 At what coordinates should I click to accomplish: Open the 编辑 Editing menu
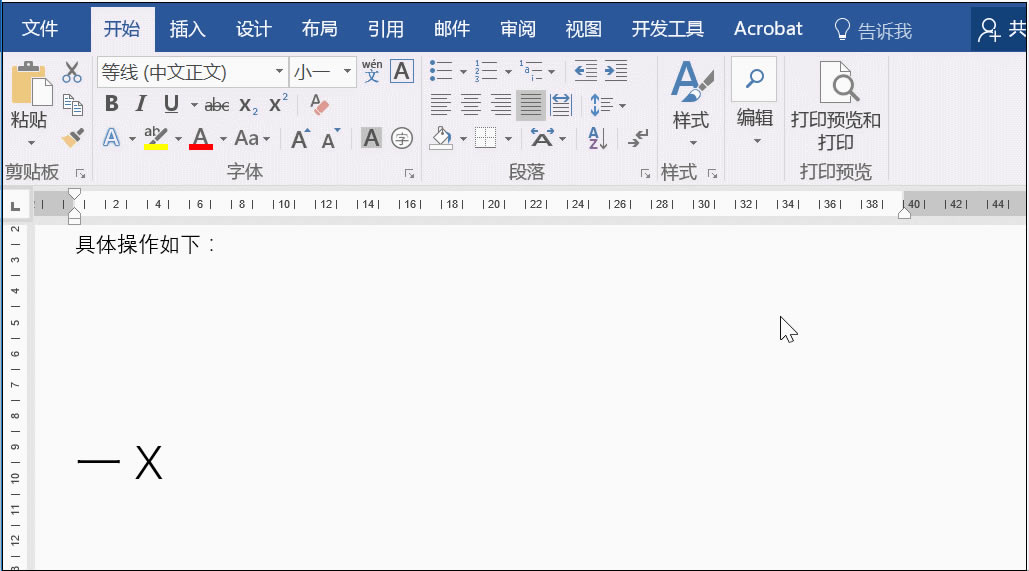pos(755,102)
